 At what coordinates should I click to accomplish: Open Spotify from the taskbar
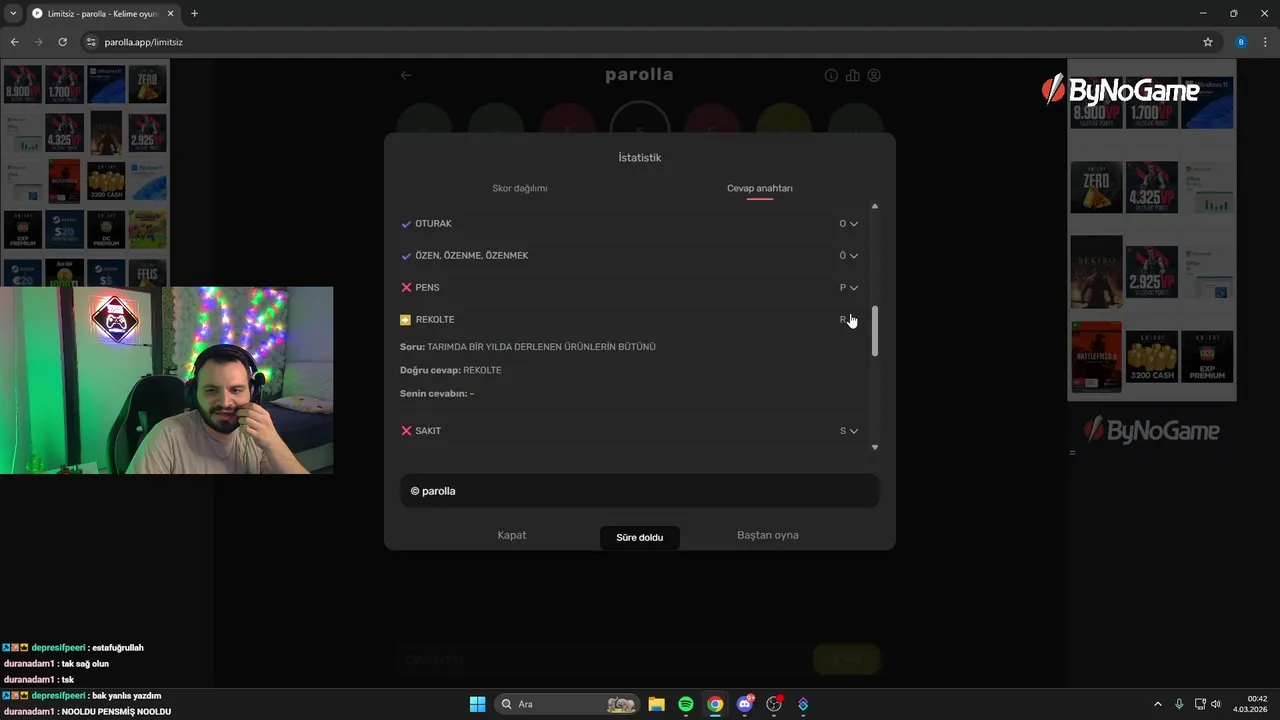(686, 704)
